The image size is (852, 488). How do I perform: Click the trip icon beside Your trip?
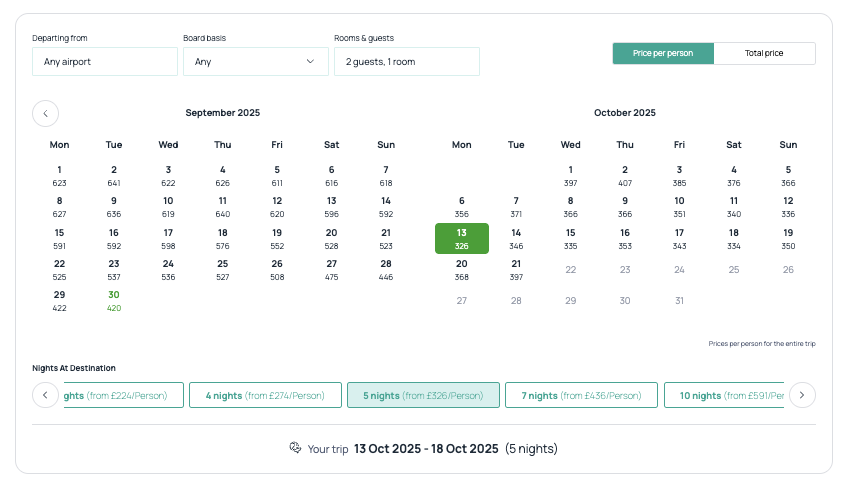[x=295, y=448]
